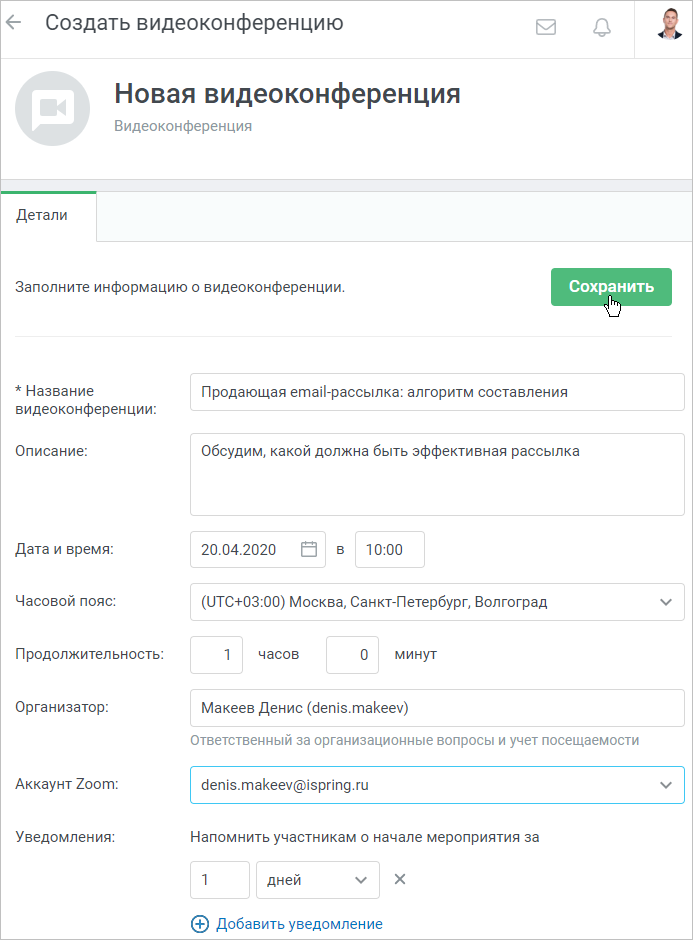Click the start time field 10:00
This screenshot has width=693, height=940.
tap(390, 549)
